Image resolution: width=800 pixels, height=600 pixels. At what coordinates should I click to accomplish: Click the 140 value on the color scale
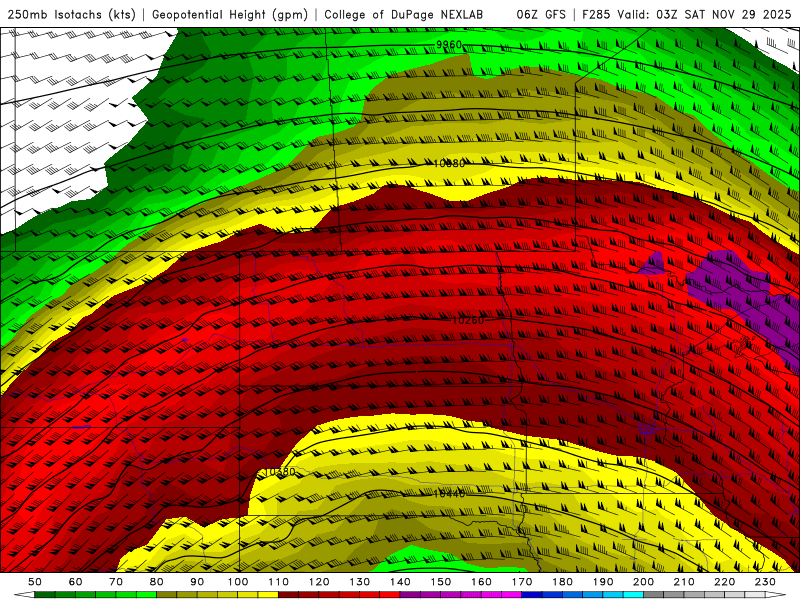tap(401, 582)
